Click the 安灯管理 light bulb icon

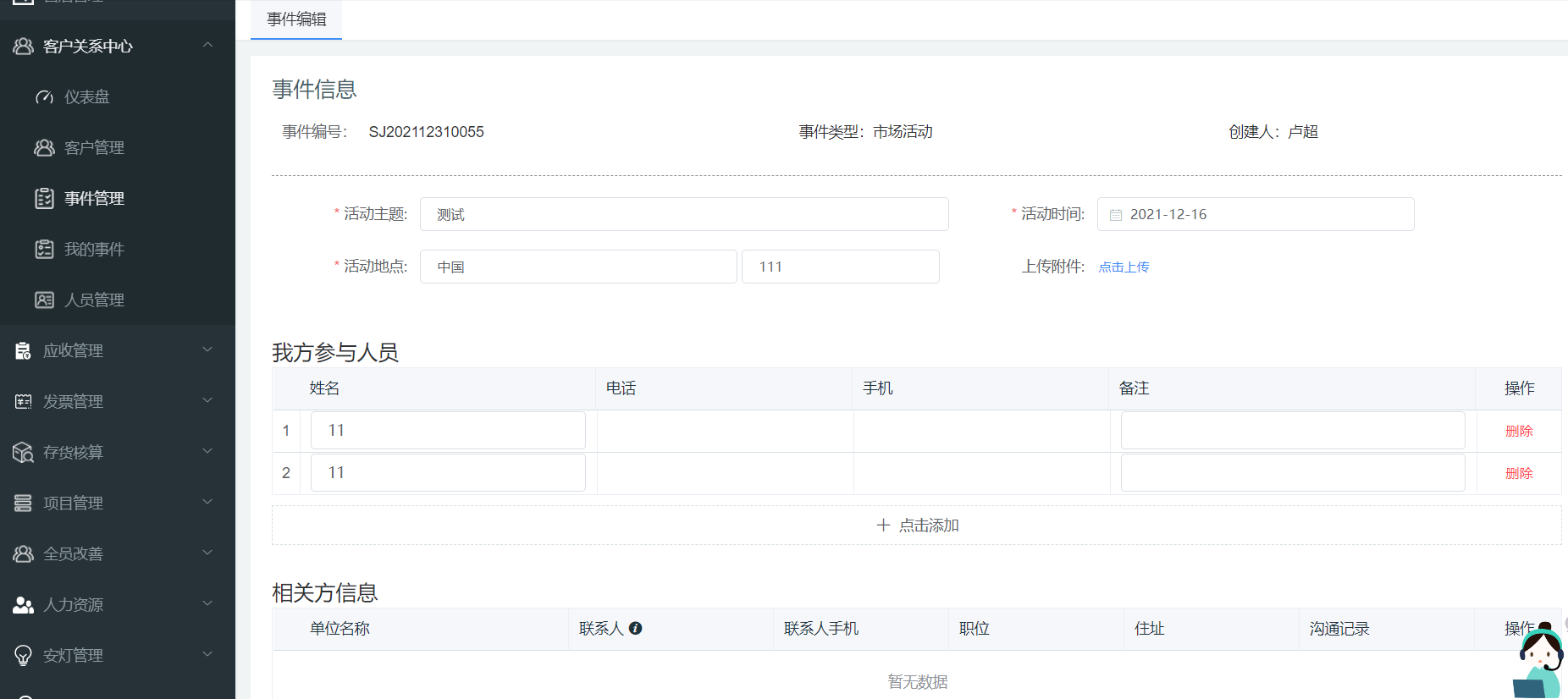(x=23, y=656)
